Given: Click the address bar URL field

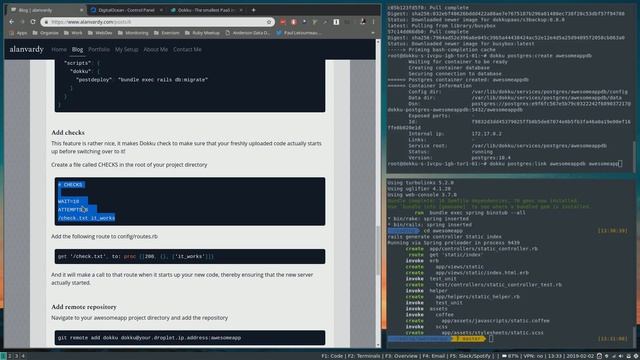Looking at the screenshot, I should [157, 22].
